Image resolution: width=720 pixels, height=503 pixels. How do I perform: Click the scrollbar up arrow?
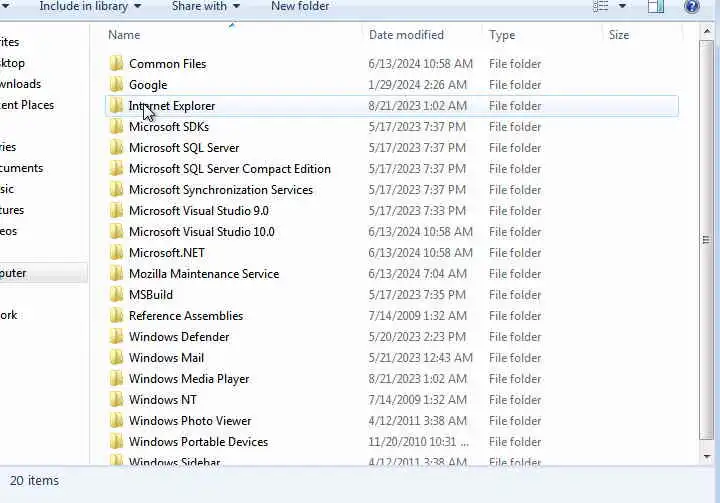click(x=706, y=31)
